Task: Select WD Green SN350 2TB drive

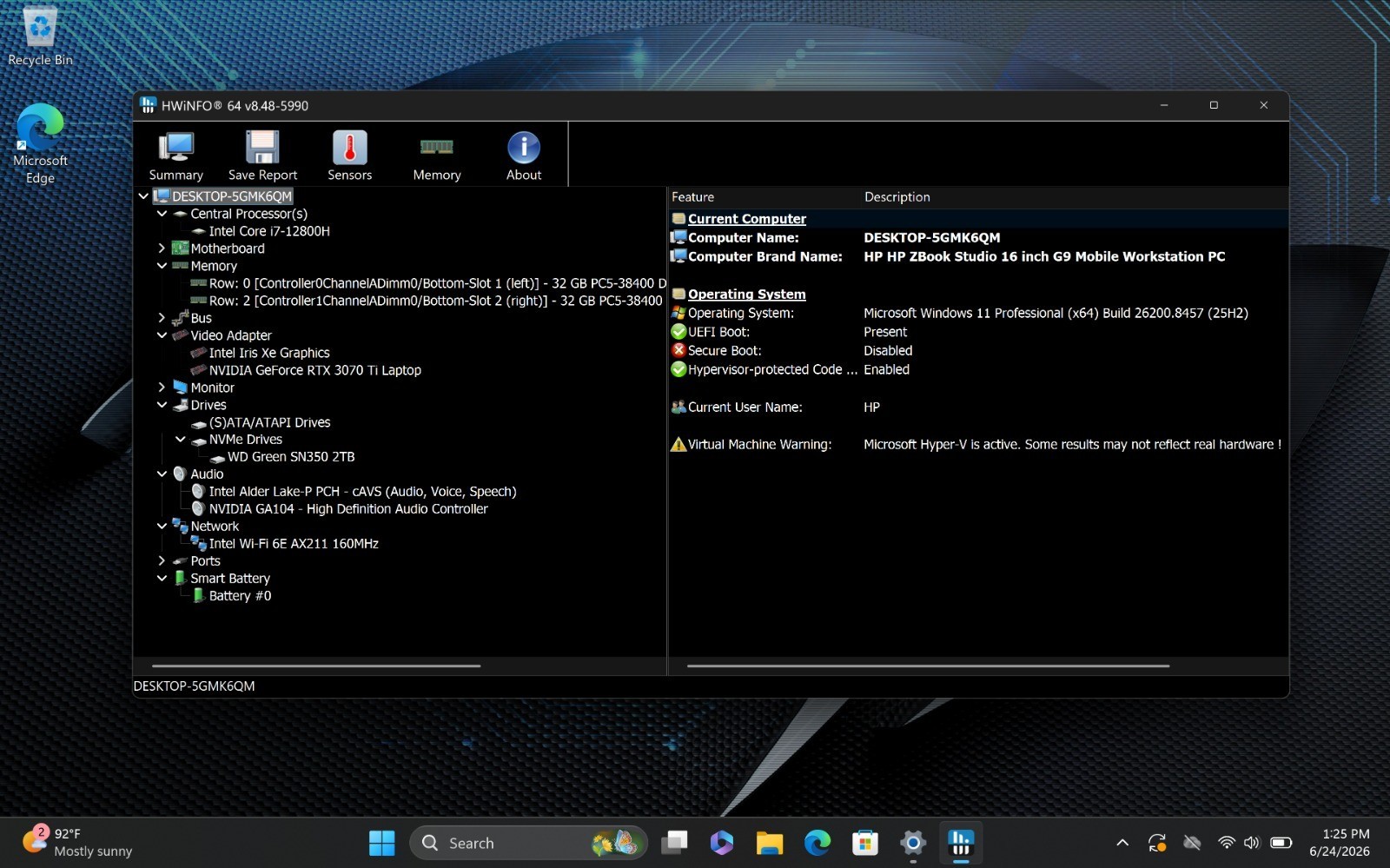Action: [x=291, y=457]
